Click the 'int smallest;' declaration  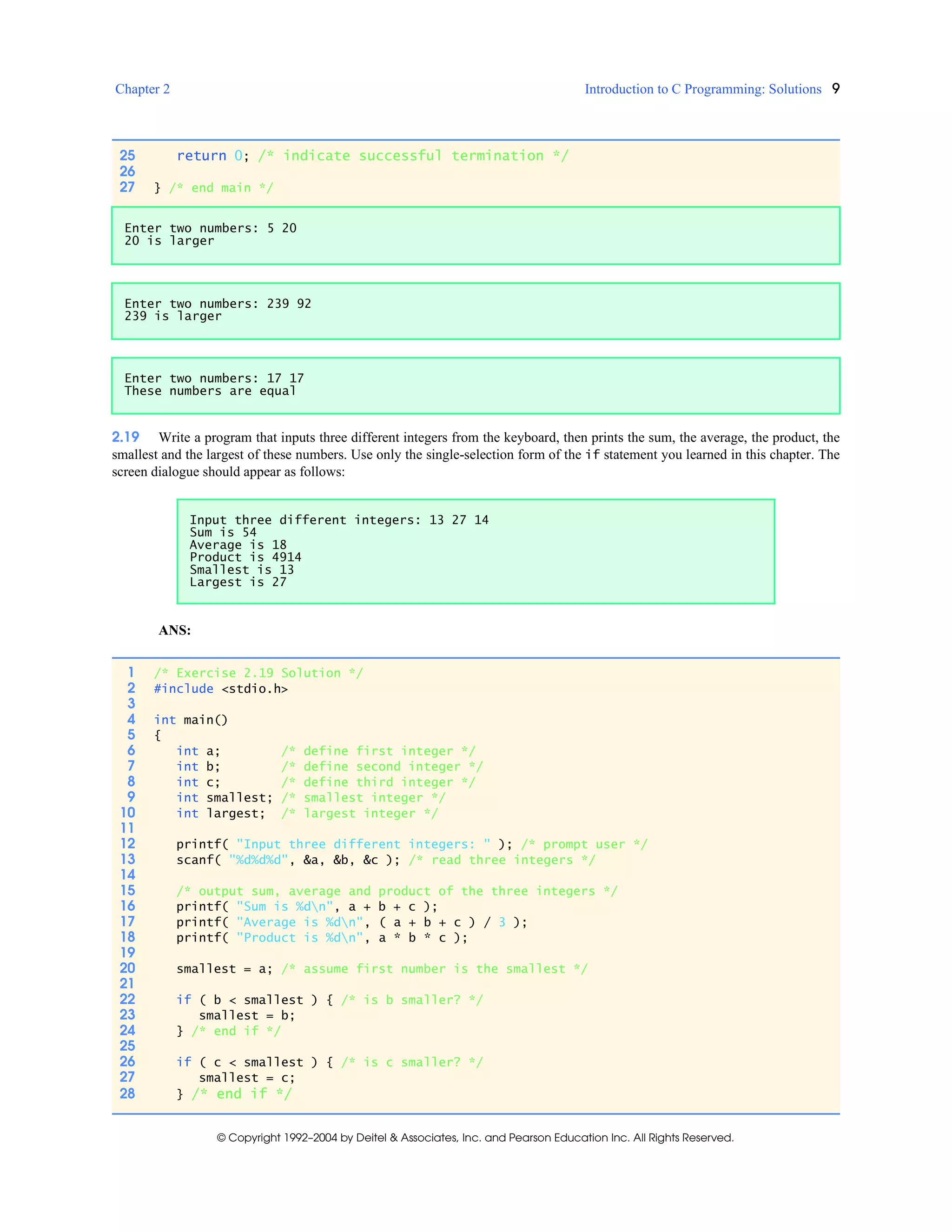(225, 798)
